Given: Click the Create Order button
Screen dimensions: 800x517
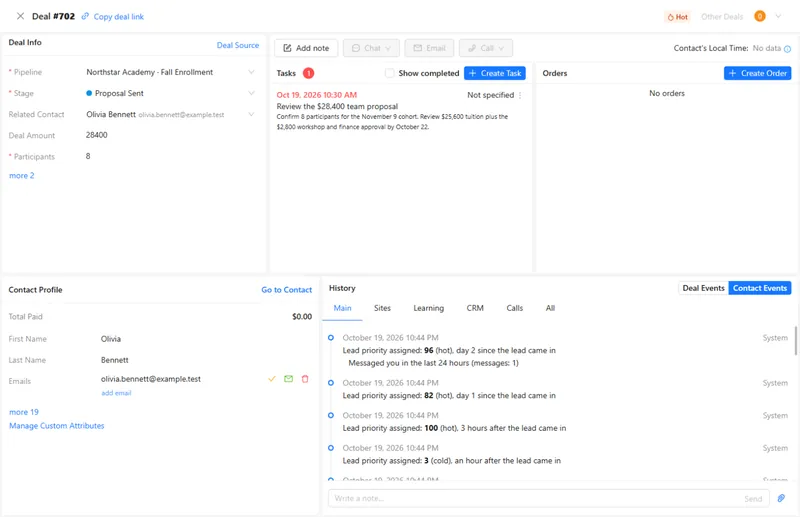Looking at the screenshot, I should (758, 73).
